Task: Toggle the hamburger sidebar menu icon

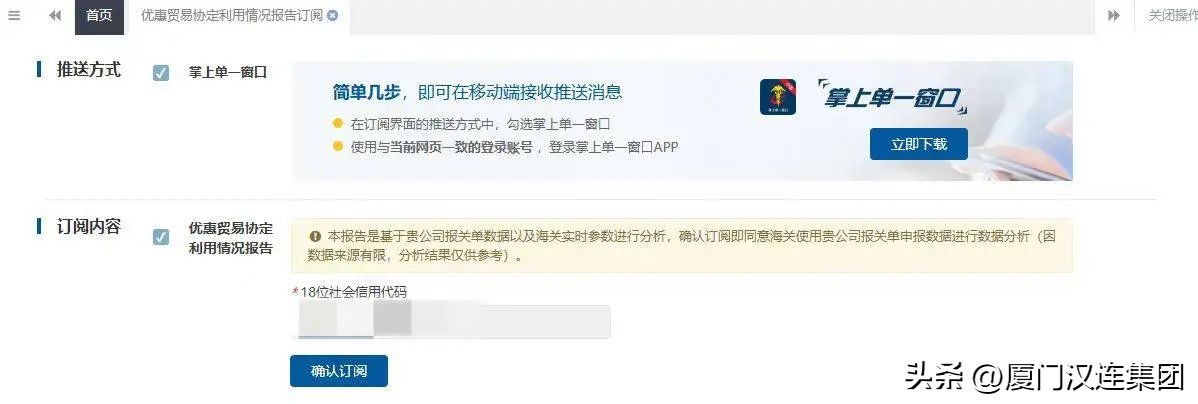Action: click(14, 15)
